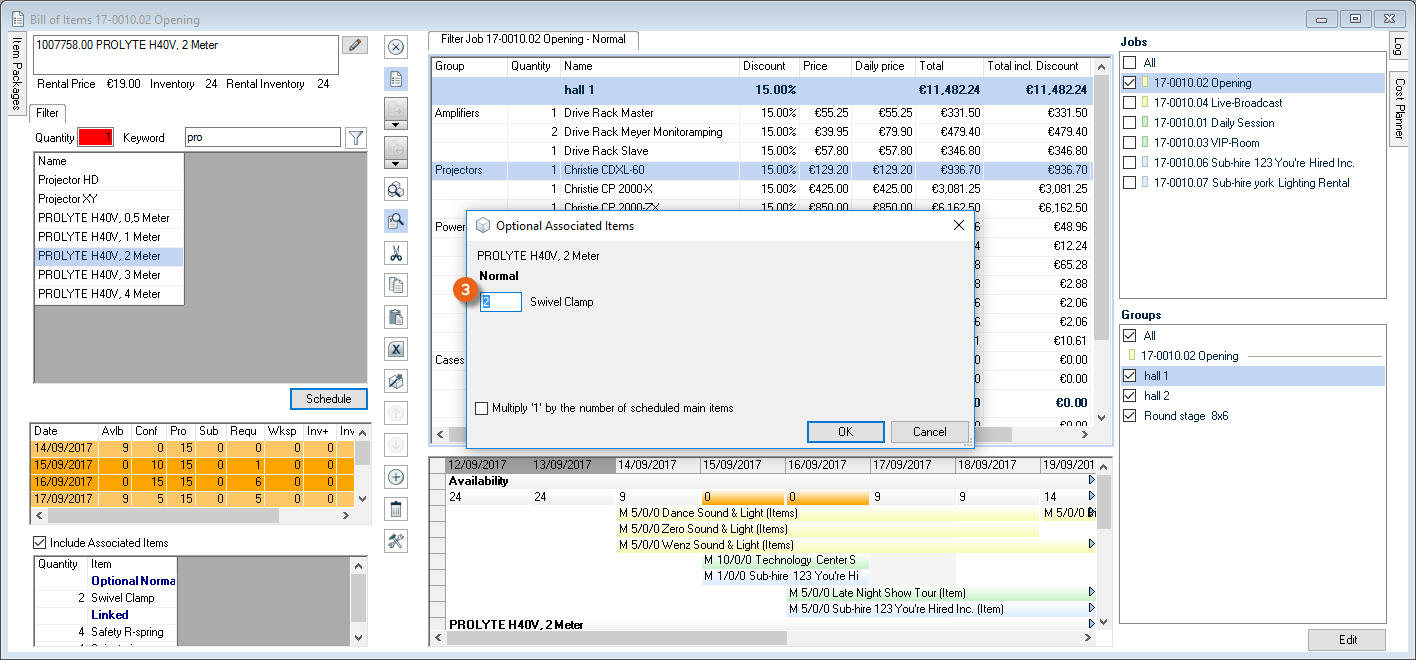This screenshot has height=660, width=1416.
Task: Click the funnel filter icon next to Keyword
Action: pyautogui.click(x=355, y=138)
